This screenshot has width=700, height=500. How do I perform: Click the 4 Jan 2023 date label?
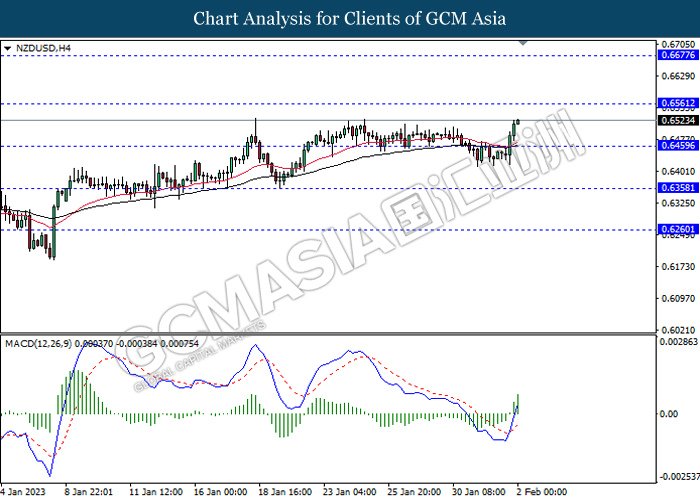23,492
